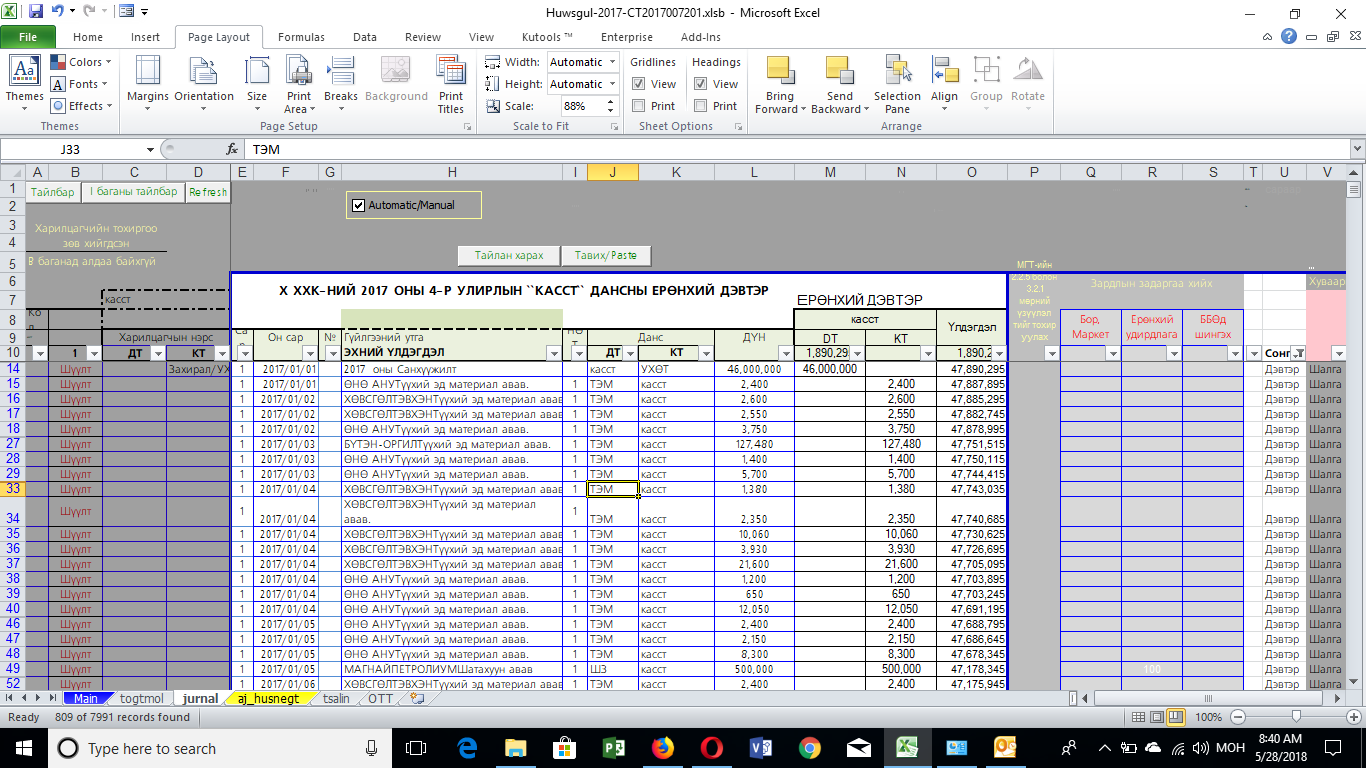Toggle the Automatic/Manual checkbox

[359, 205]
